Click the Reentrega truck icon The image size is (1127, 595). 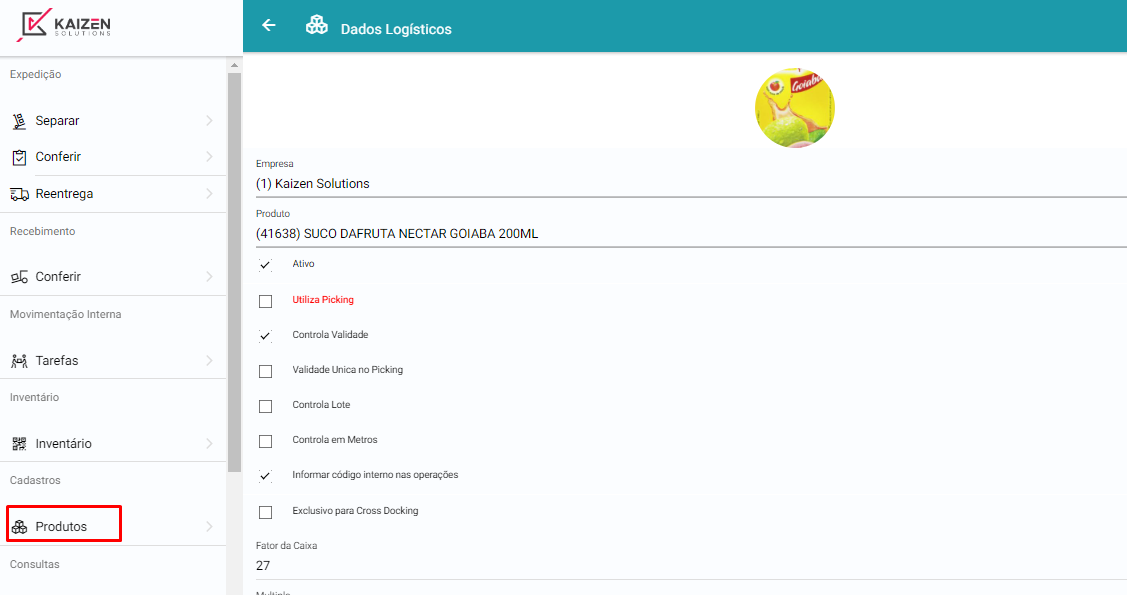click(19, 194)
